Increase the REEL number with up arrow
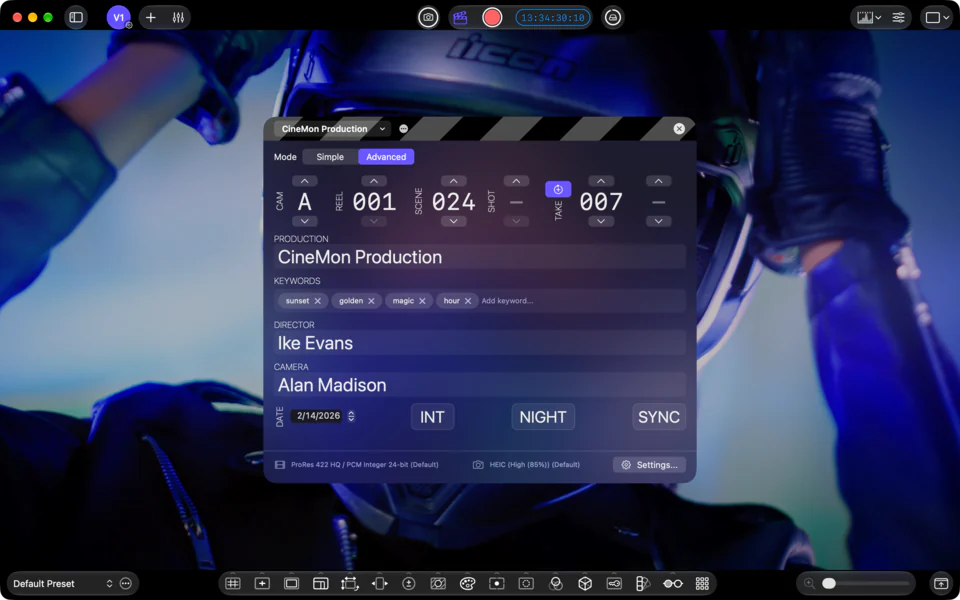Screen dimensions: 960x600 click(374, 181)
